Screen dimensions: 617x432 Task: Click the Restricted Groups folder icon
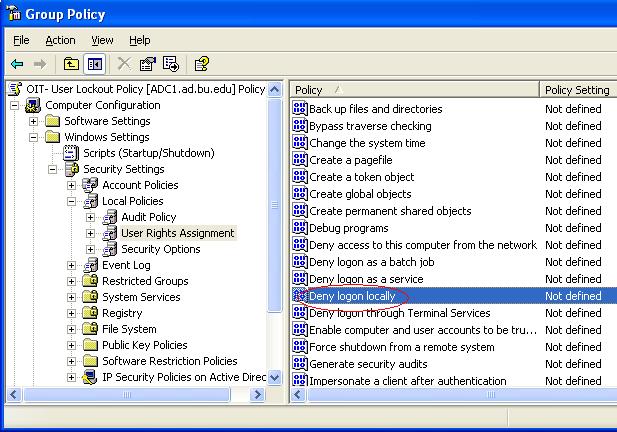point(91,281)
